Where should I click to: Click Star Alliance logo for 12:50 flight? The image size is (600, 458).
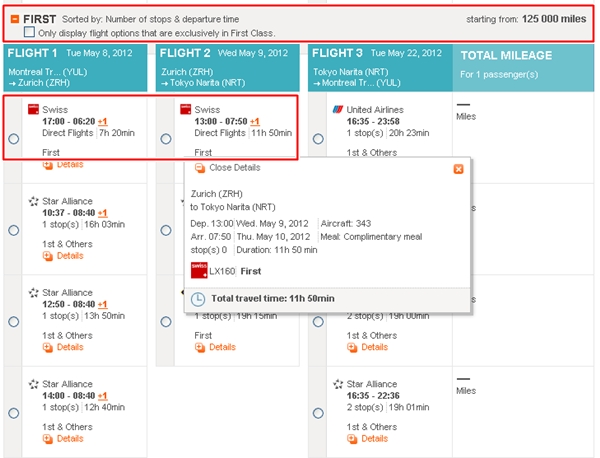coord(34,292)
